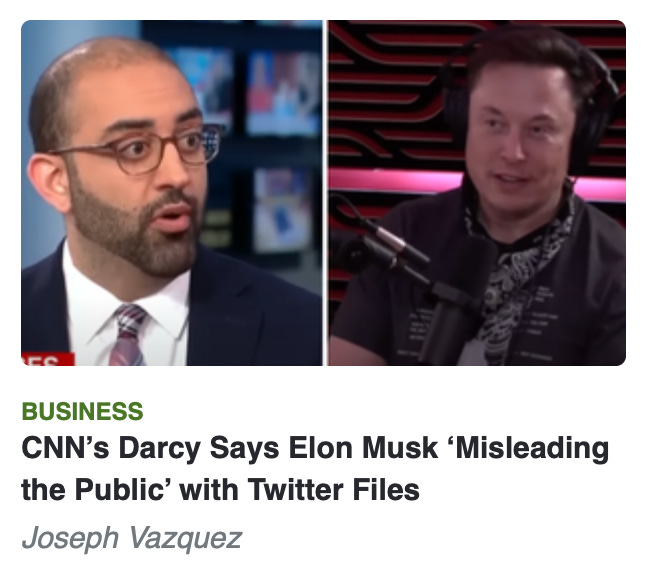Visit author Joseph Vazquez's page

pos(131,538)
